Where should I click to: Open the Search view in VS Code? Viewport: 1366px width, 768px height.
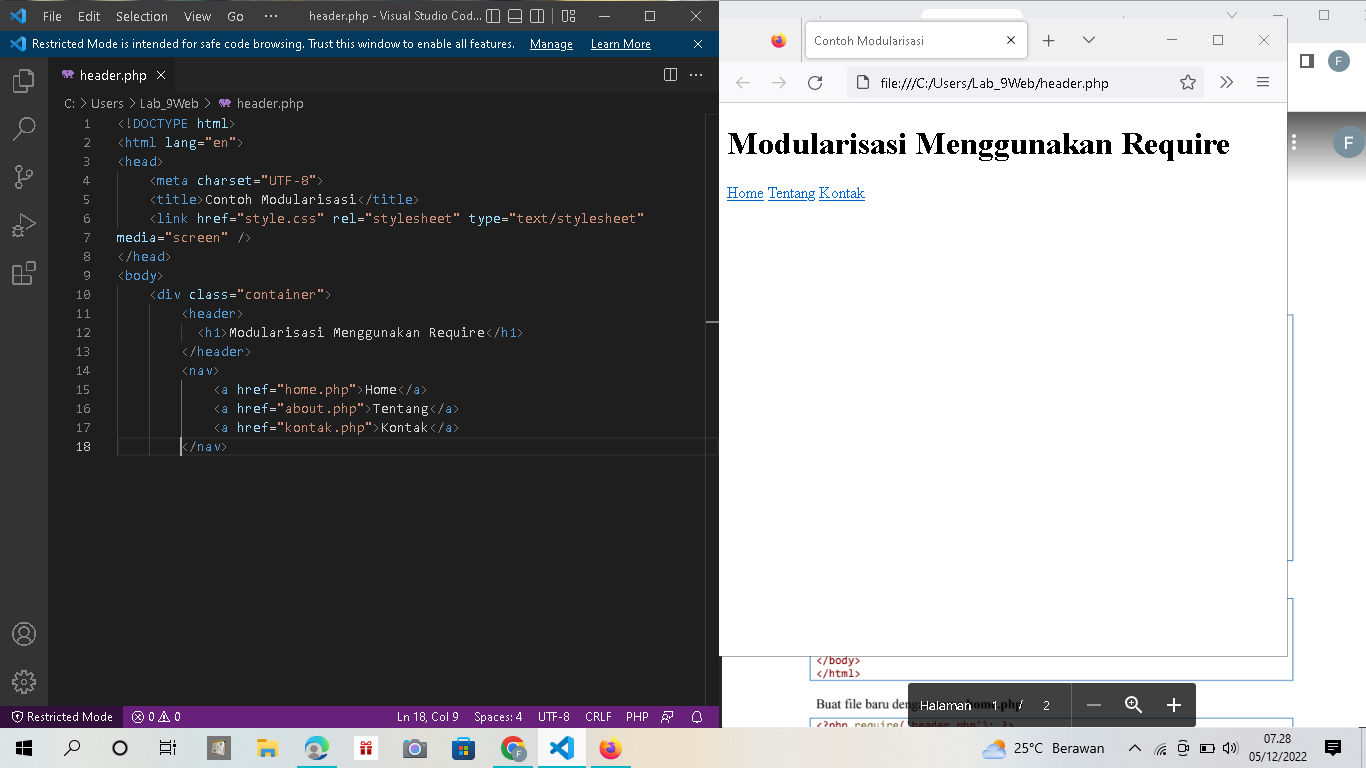click(24, 129)
